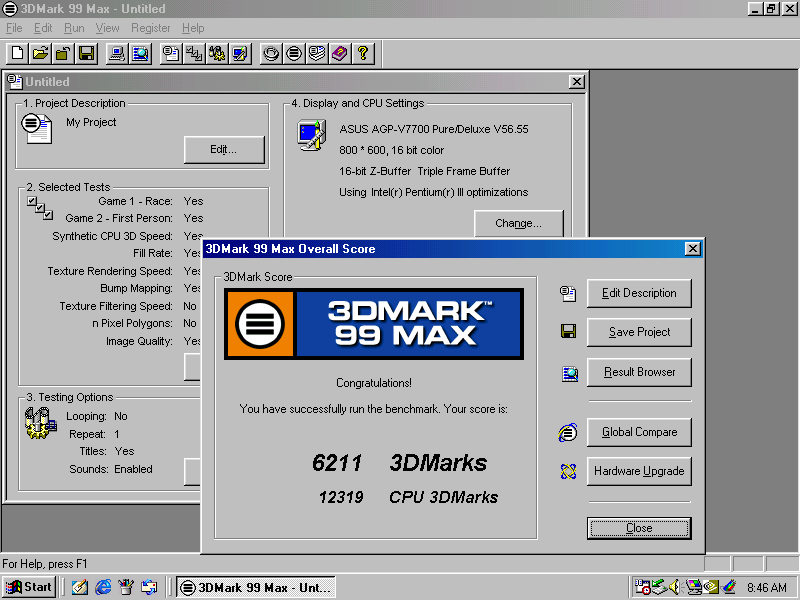Click the Testing Options gears icon

[40, 423]
